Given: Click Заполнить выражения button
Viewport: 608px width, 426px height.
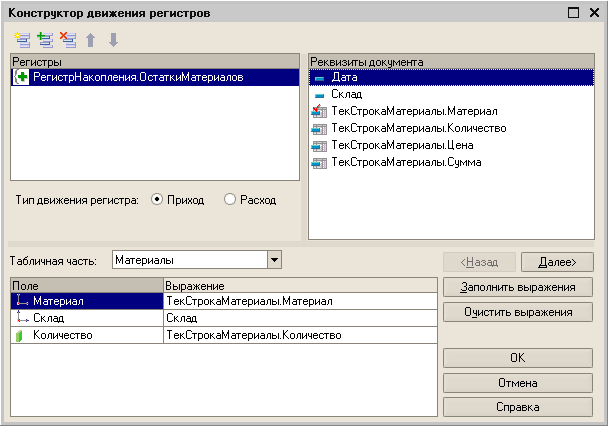Looking at the screenshot, I should (518, 287).
